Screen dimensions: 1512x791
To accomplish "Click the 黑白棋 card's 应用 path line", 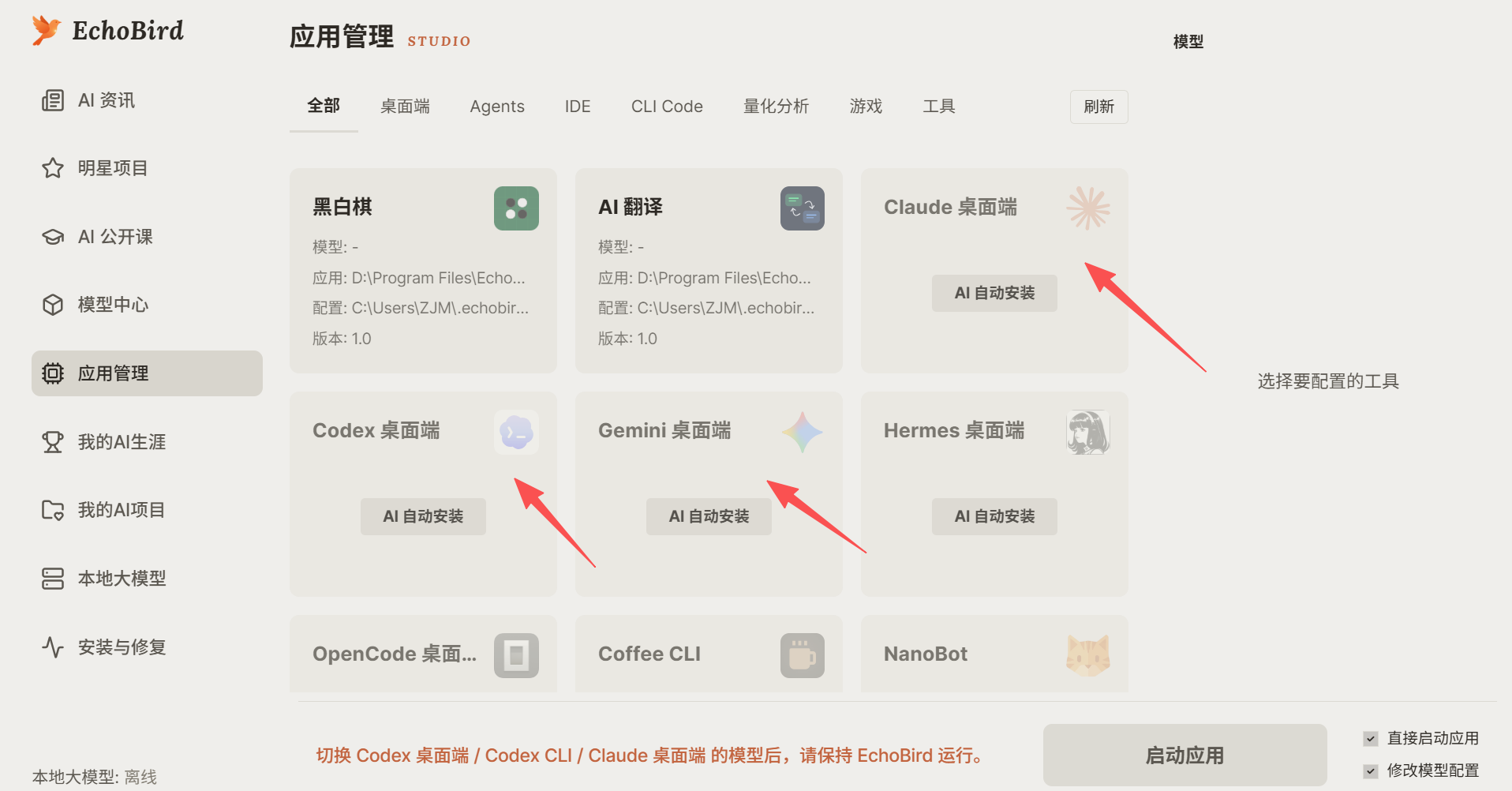I will pyautogui.click(x=419, y=278).
